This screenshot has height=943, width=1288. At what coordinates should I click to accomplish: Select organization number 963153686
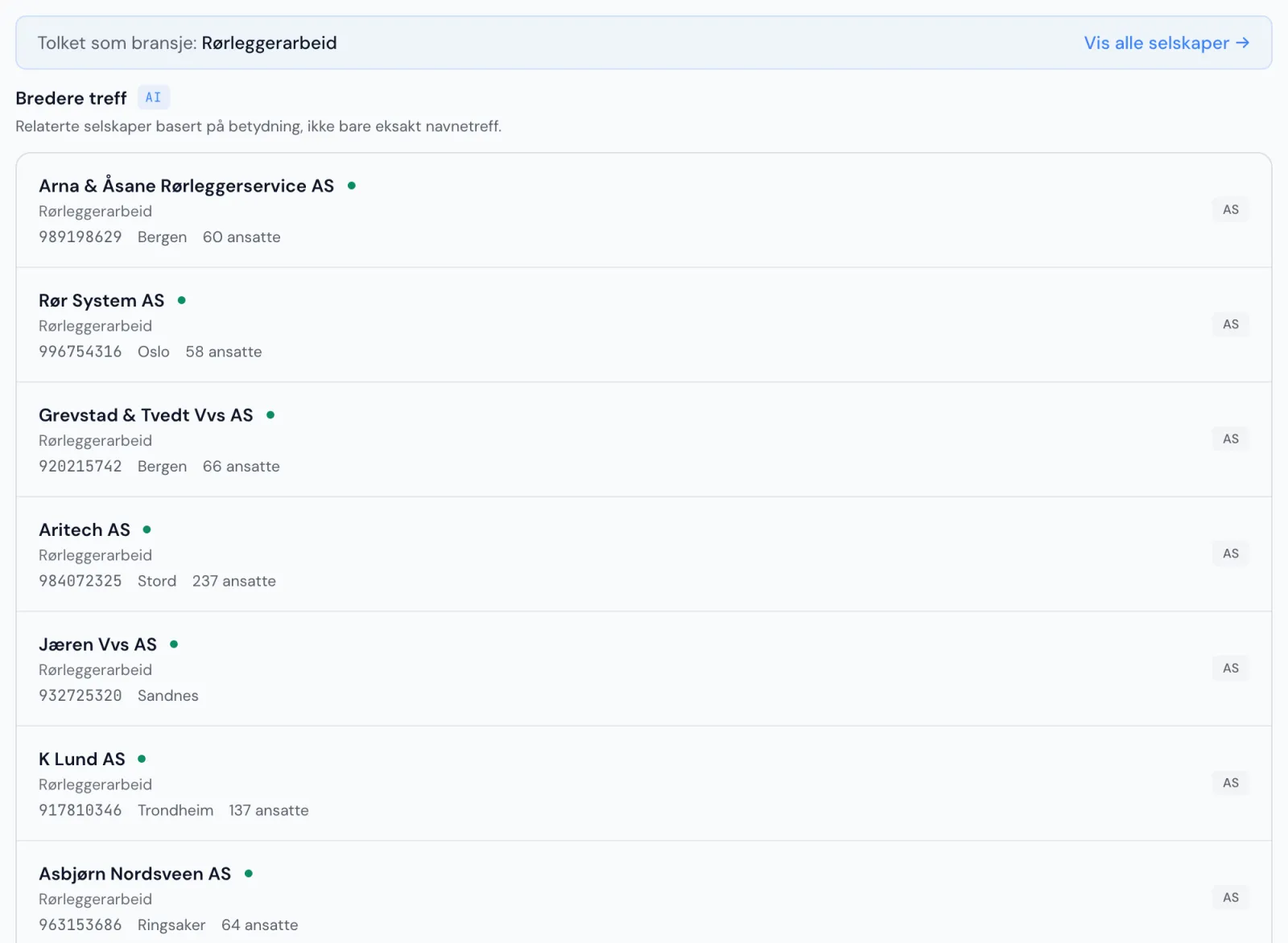(x=80, y=925)
